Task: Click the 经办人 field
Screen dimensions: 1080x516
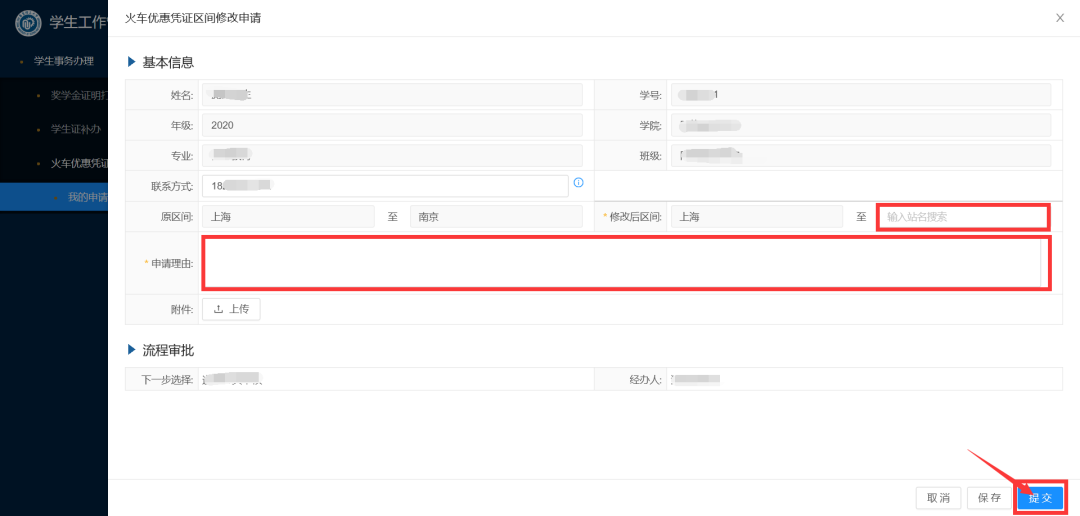Action: coord(860,379)
